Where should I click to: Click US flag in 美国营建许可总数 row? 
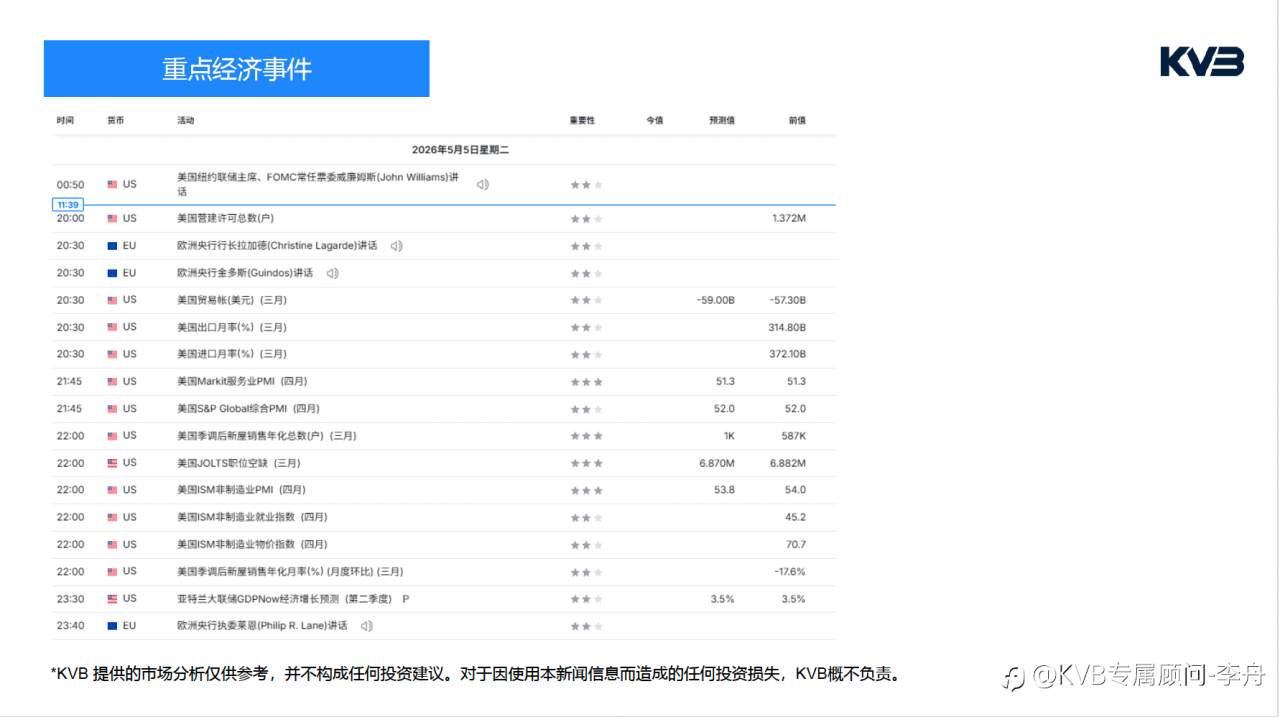point(113,218)
